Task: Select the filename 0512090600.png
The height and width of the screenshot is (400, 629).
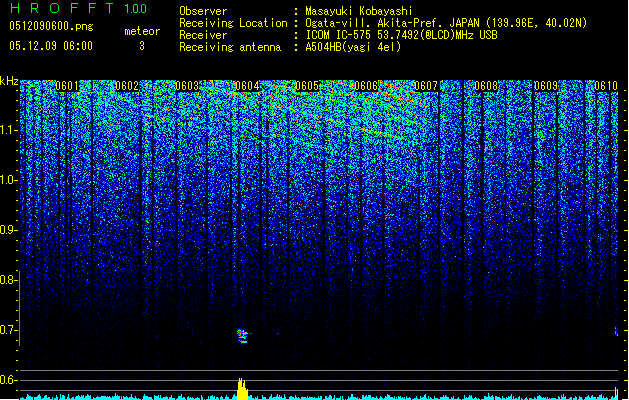Action: pyautogui.click(x=51, y=26)
